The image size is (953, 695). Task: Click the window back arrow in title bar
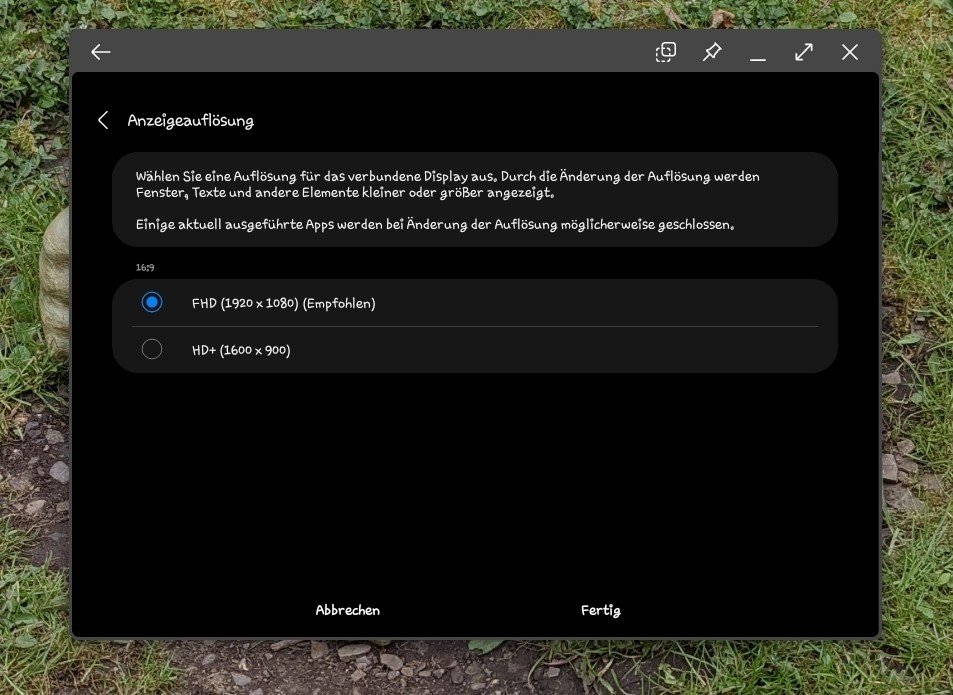(x=101, y=52)
